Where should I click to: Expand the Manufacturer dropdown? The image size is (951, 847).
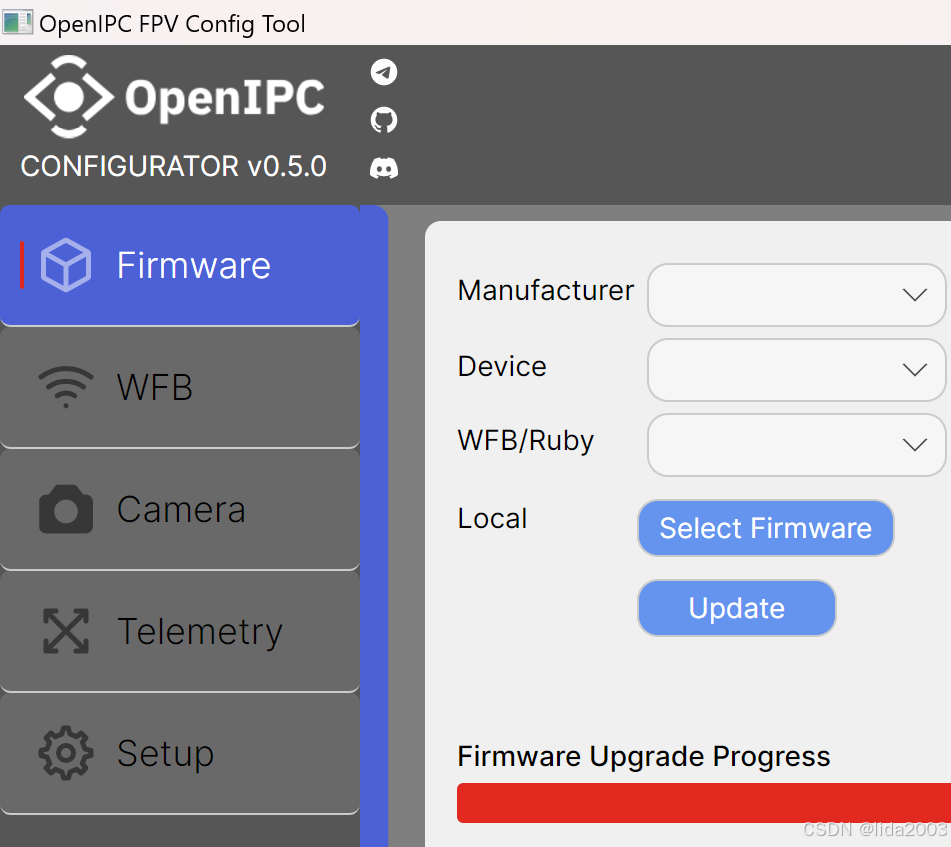pyautogui.click(x=796, y=295)
